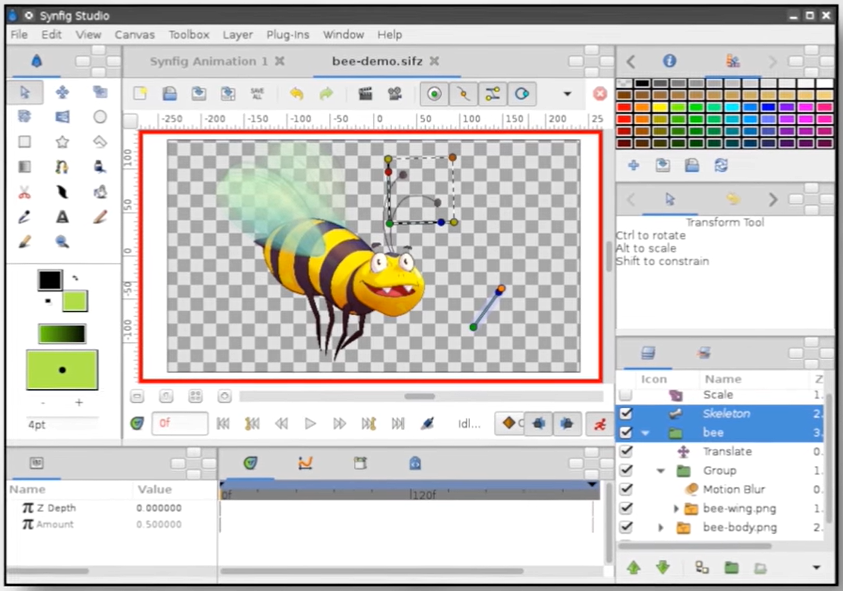
Task: Seek to the first frame
Action: coord(223,424)
